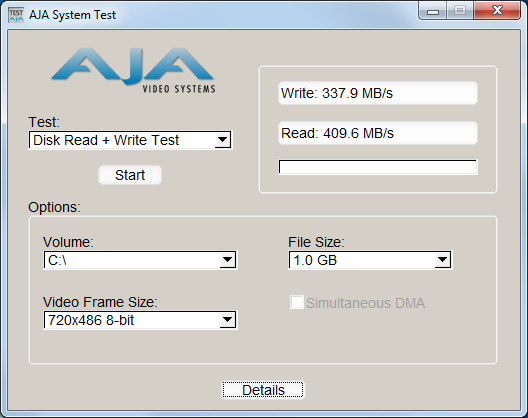The width and height of the screenshot is (528, 418).
Task: Click the Write: 337.9 MB/s result field
Action: point(378,93)
